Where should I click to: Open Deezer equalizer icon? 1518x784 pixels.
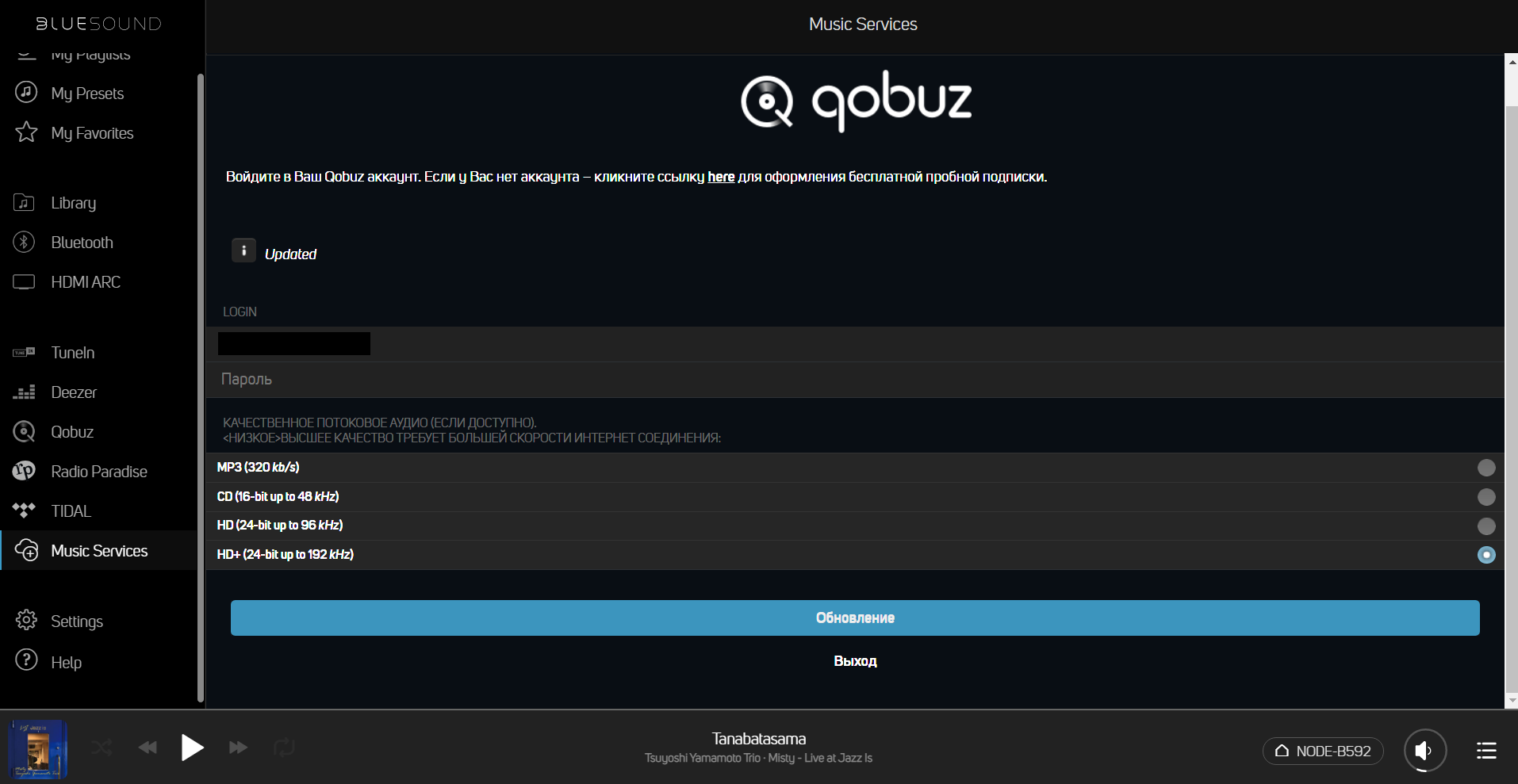25,392
